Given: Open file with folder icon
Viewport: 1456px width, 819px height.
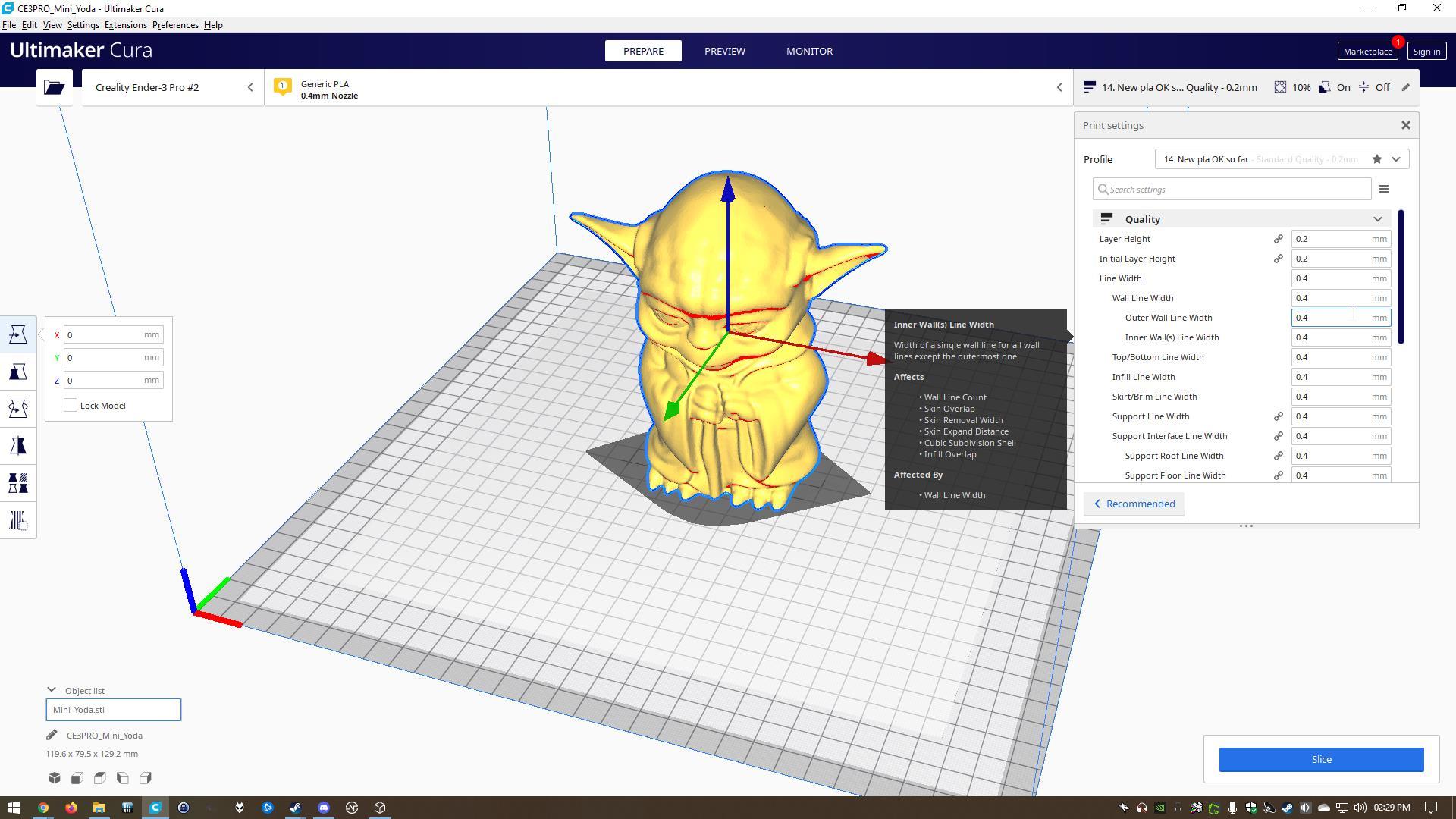Looking at the screenshot, I should point(54,87).
